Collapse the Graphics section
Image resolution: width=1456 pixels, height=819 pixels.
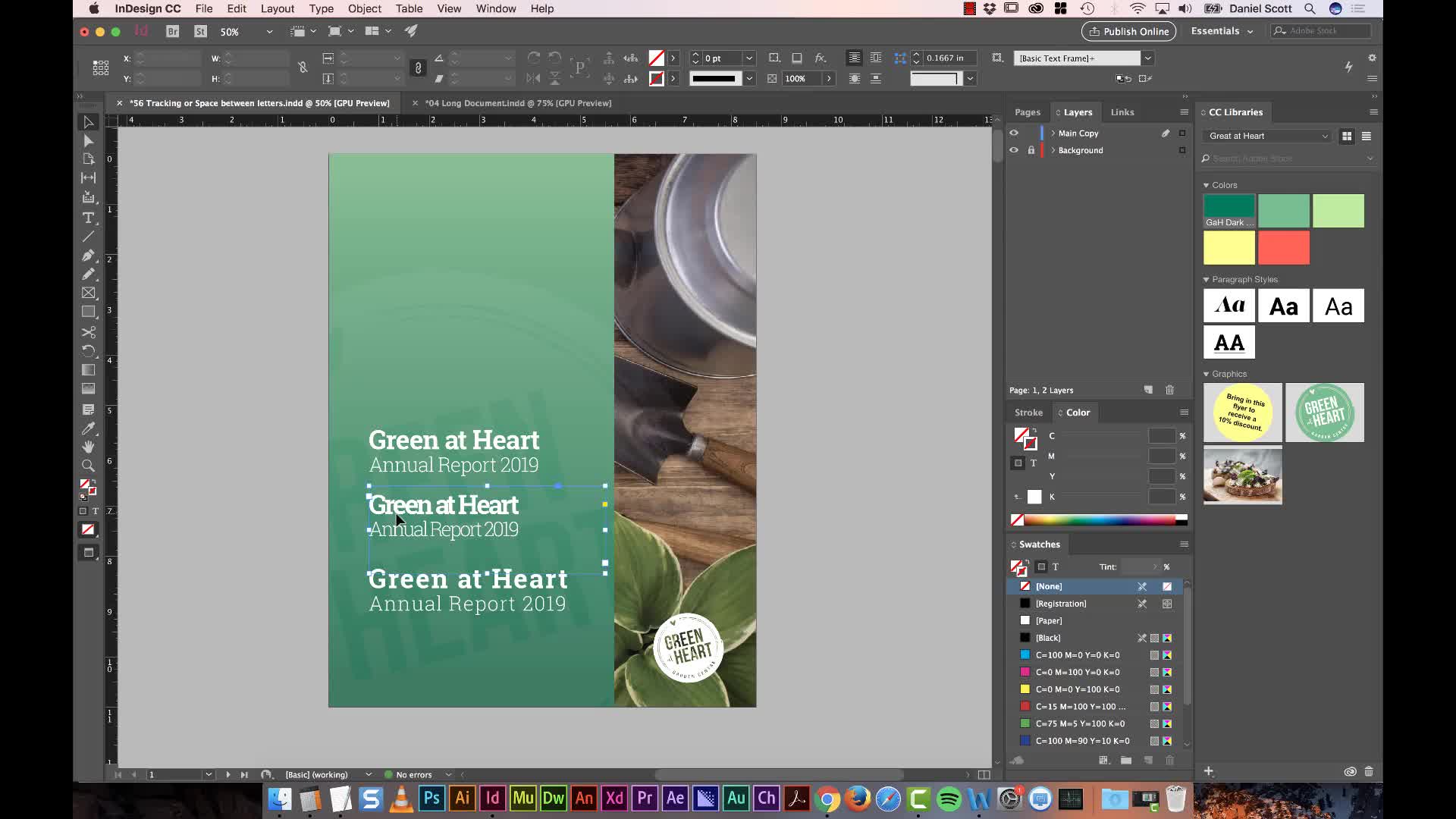(x=1207, y=374)
